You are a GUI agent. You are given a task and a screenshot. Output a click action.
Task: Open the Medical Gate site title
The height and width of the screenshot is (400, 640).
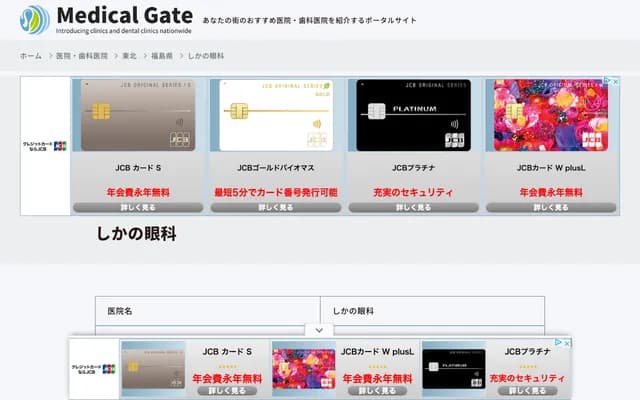click(125, 16)
